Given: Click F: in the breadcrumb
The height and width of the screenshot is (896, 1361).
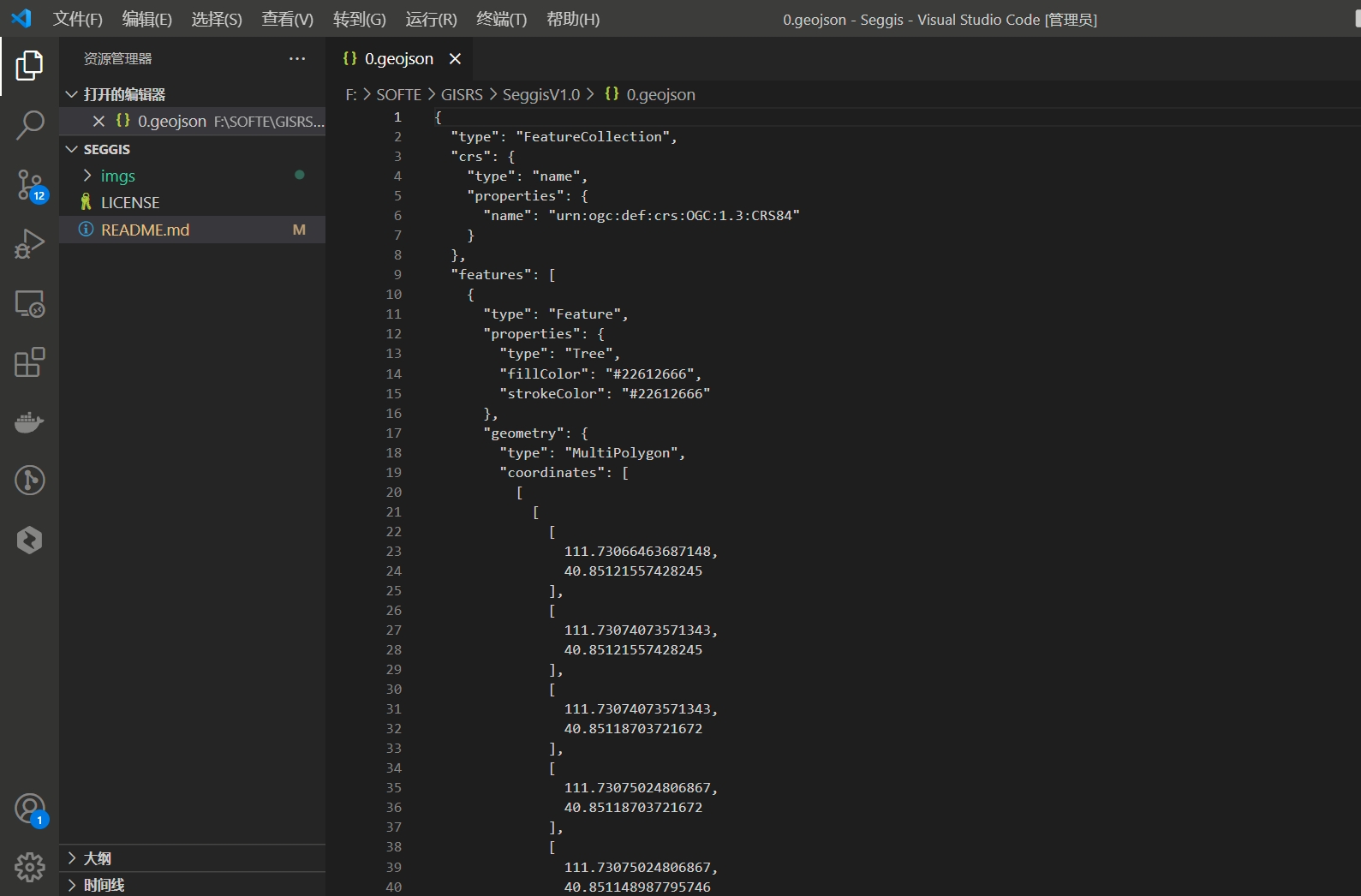Looking at the screenshot, I should click(351, 94).
